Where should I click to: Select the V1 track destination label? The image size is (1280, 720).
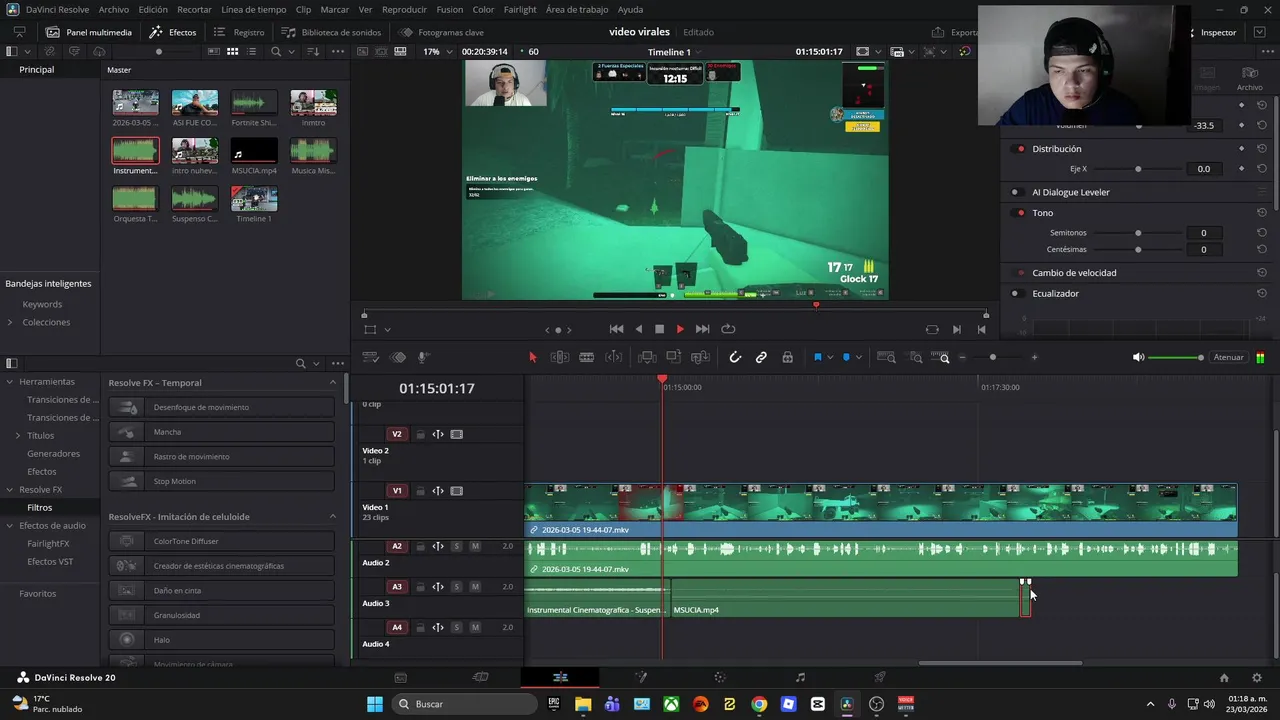[397, 491]
